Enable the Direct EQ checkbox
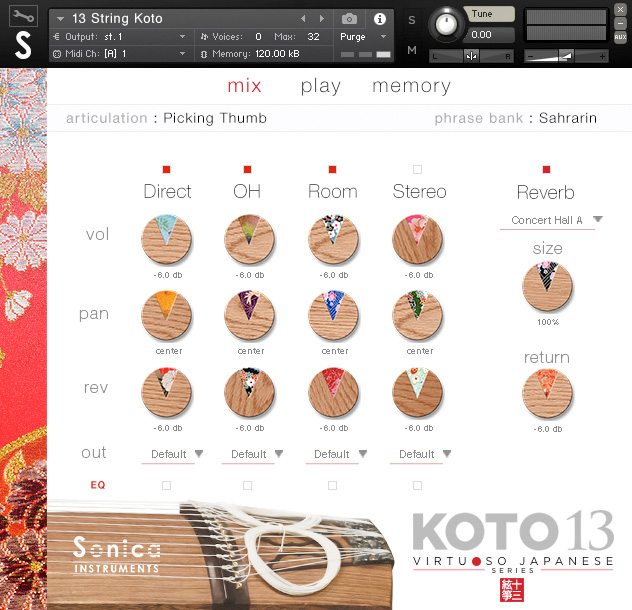 tap(166, 485)
